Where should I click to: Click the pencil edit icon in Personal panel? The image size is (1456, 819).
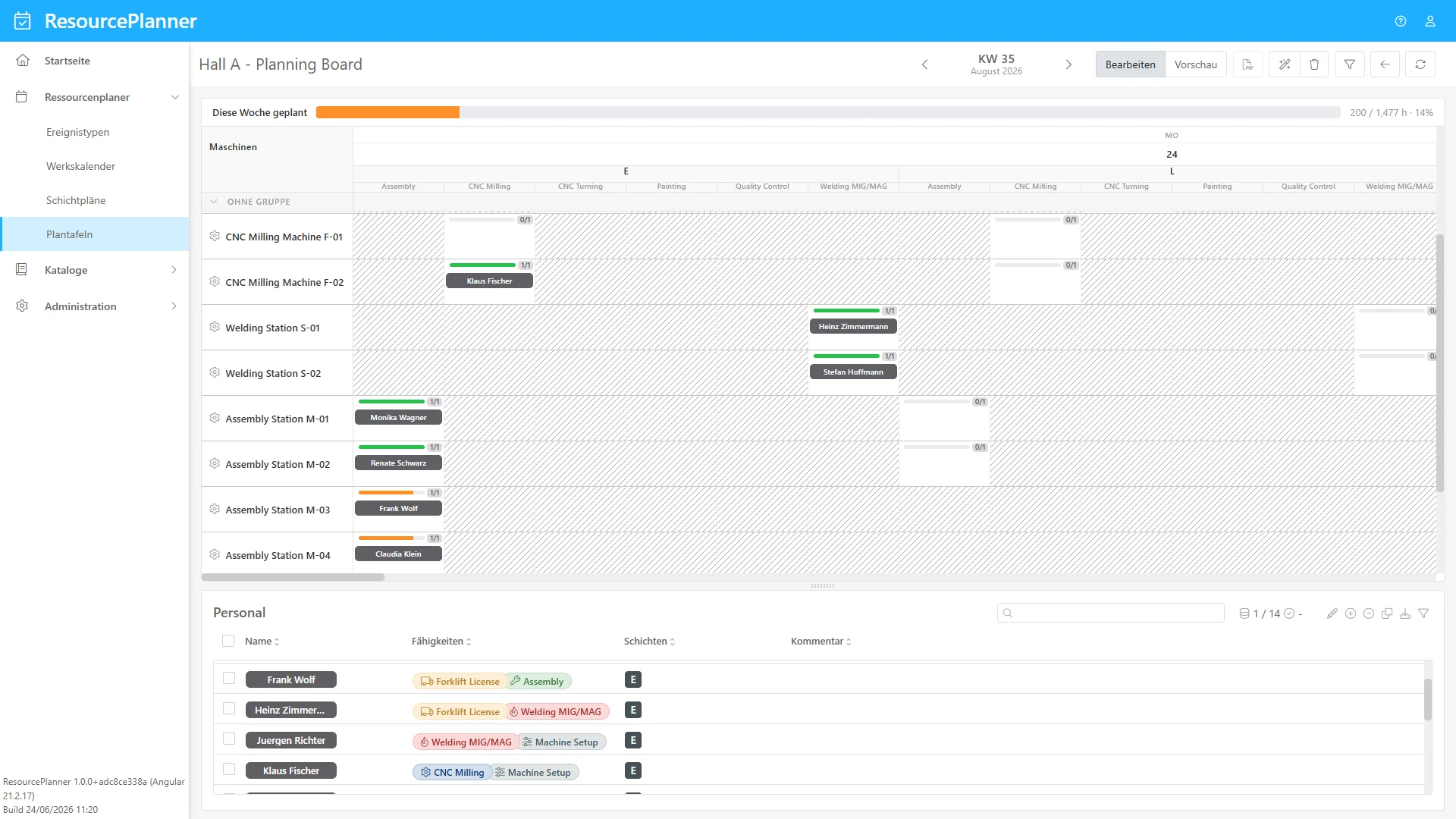click(1332, 613)
